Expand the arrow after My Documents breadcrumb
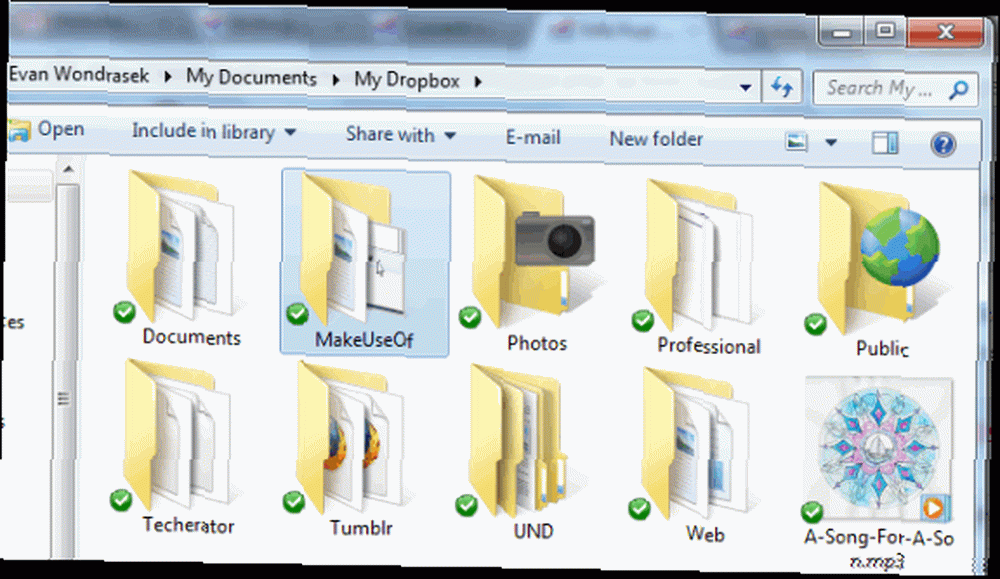 tap(336, 80)
